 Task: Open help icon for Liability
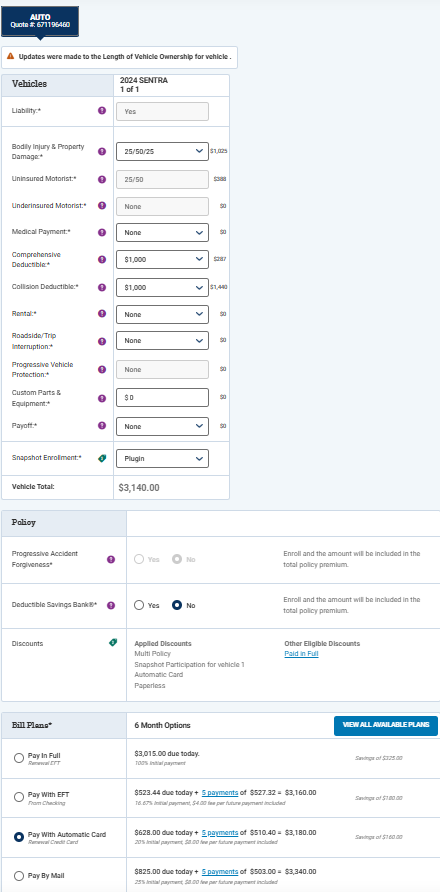click(x=102, y=110)
